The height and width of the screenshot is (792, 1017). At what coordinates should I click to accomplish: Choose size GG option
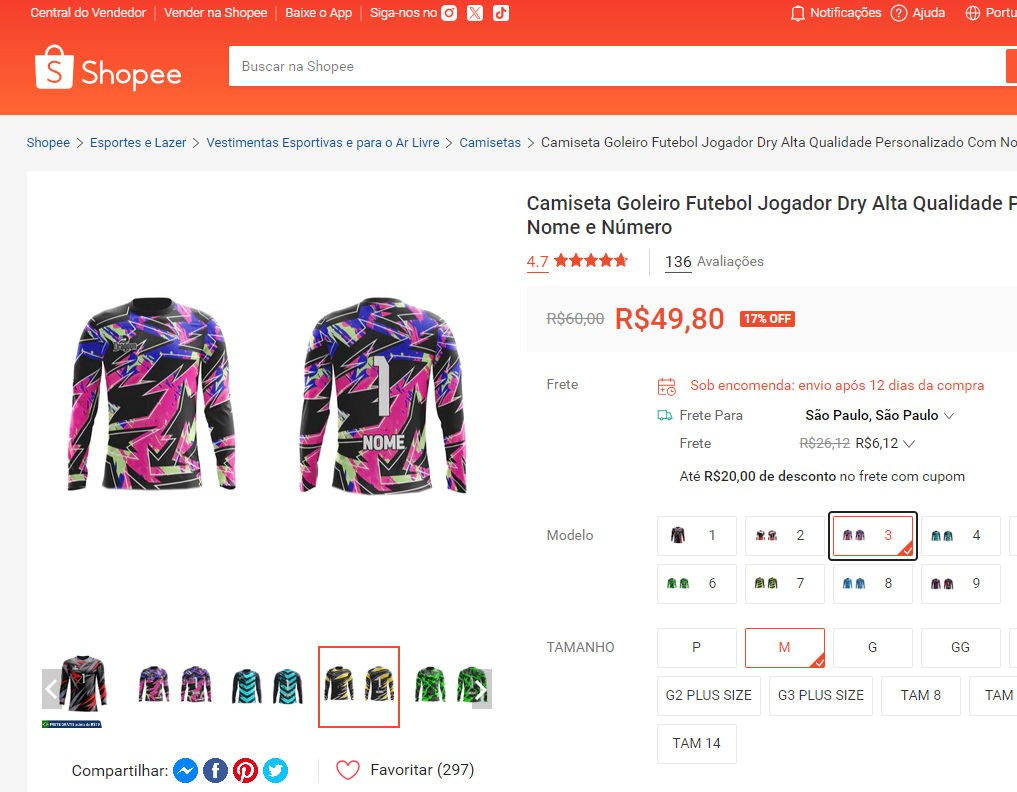click(960, 647)
